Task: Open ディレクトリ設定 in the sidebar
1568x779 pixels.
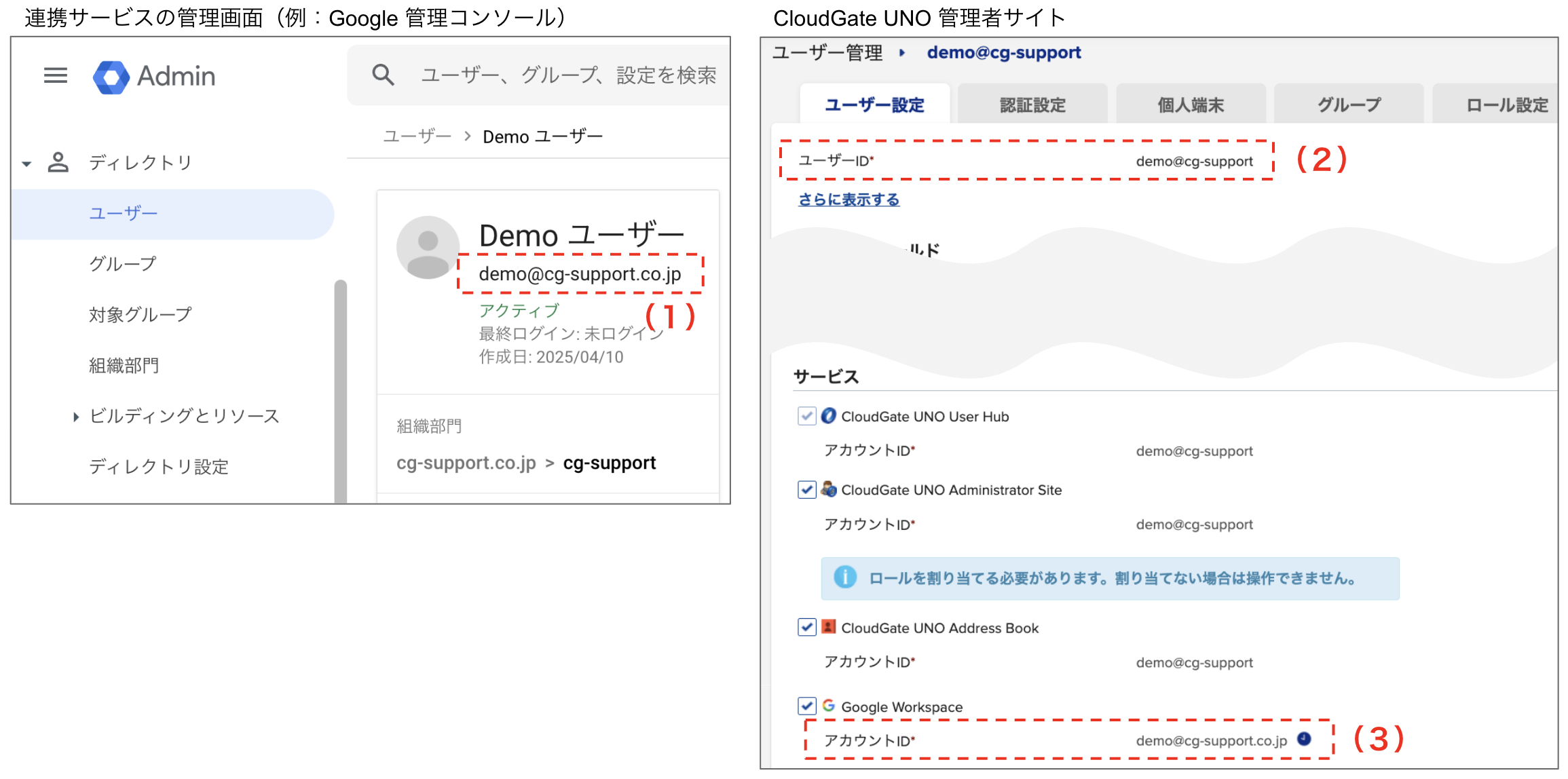Action: point(159,466)
